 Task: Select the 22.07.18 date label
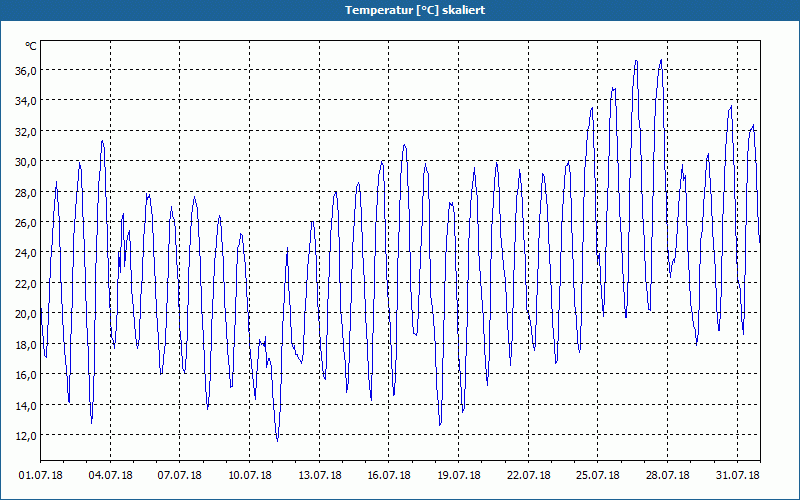tap(529, 476)
